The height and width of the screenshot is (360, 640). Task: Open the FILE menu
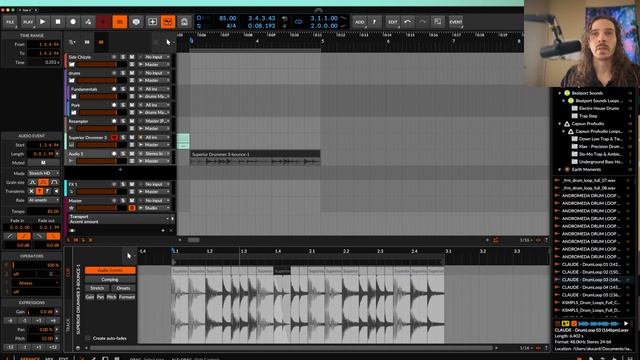tap(10, 22)
